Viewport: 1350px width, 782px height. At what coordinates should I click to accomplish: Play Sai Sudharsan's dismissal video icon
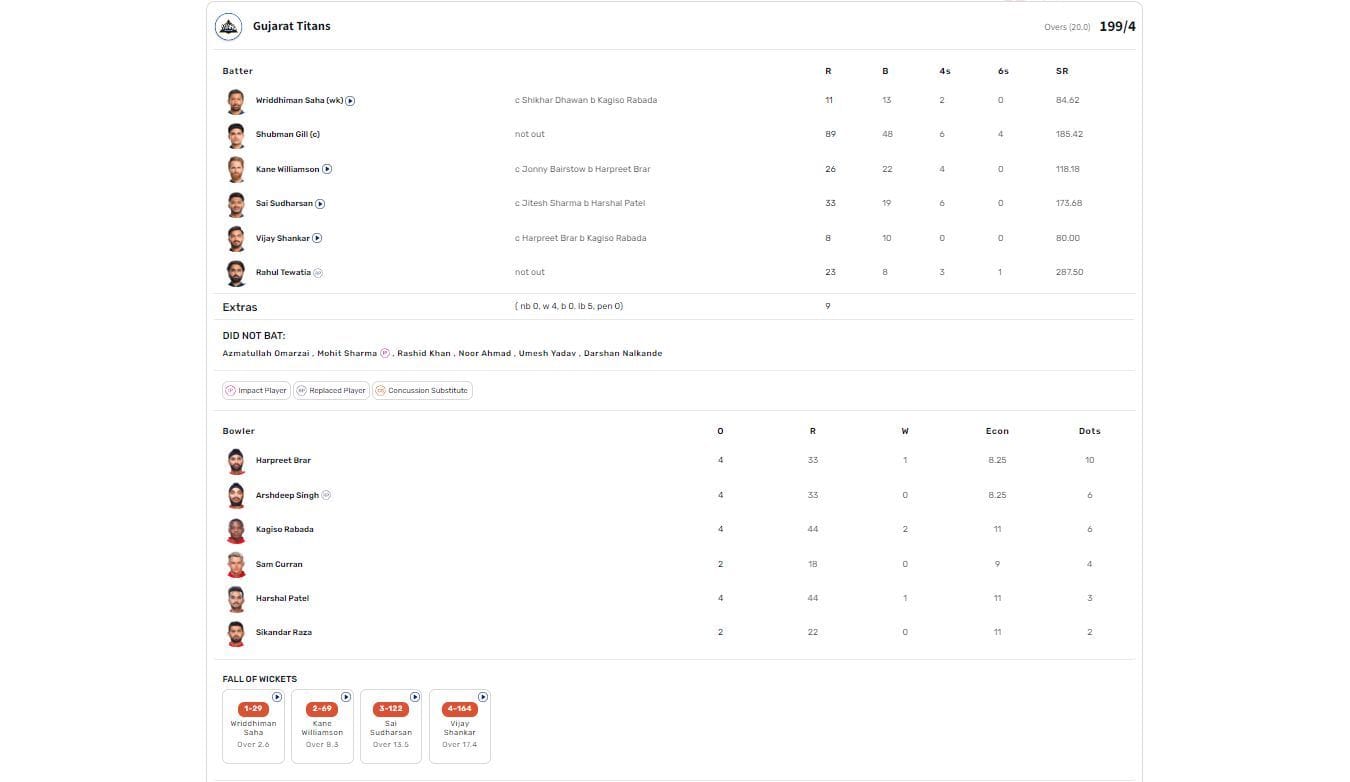click(320, 204)
